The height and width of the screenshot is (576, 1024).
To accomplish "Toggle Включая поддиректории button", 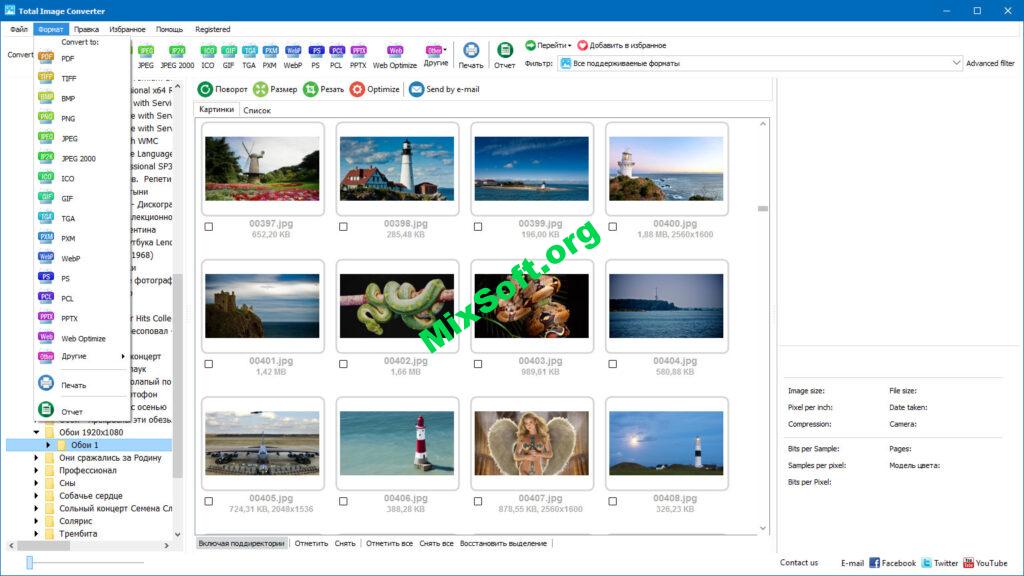I will point(242,543).
